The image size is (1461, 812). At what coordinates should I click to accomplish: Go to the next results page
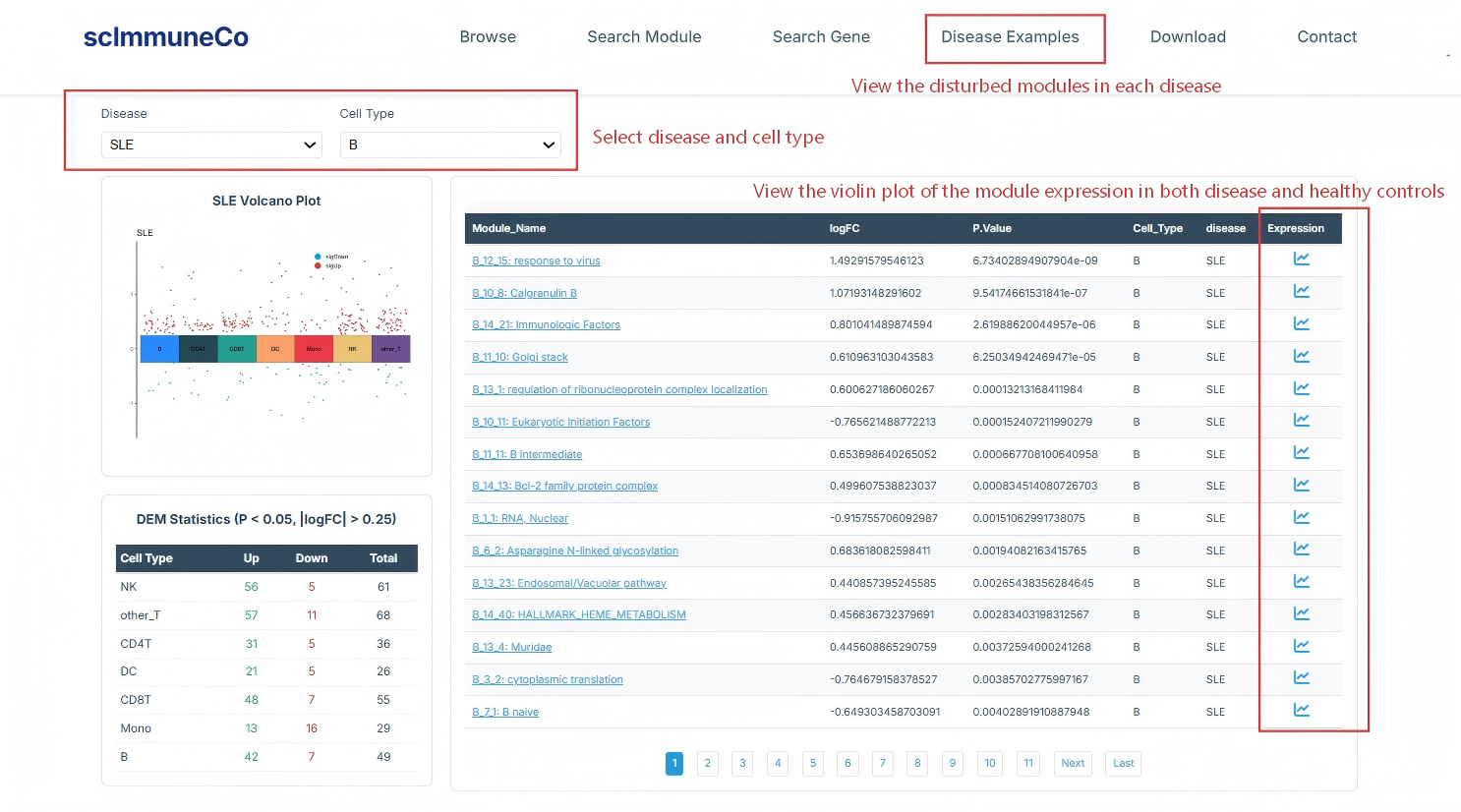tap(1072, 764)
